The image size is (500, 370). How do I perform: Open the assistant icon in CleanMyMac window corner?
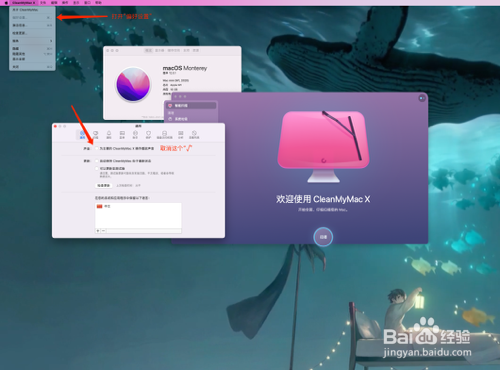(x=422, y=98)
